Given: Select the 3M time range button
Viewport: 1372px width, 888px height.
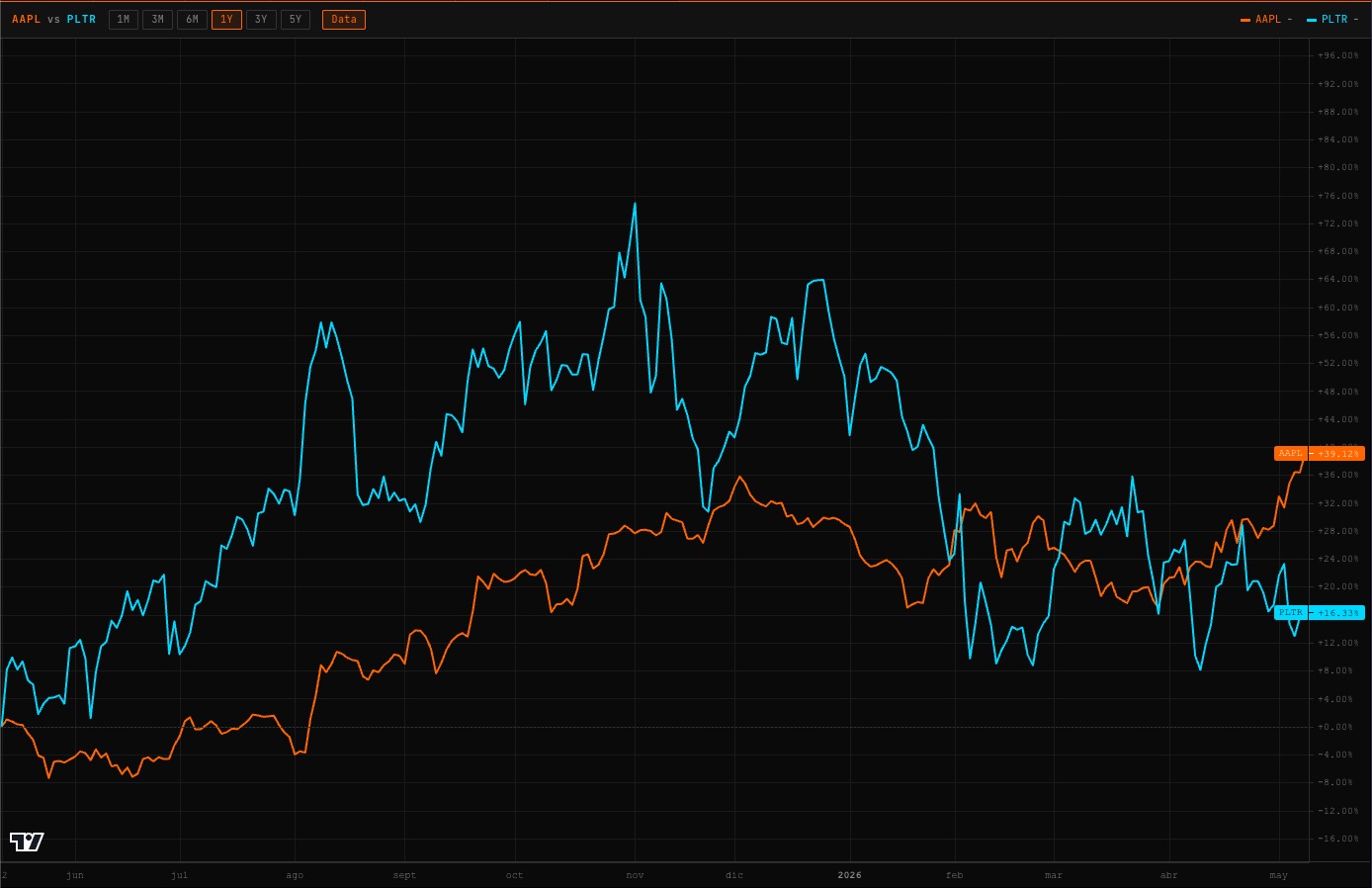Looking at the screenshot, I should [158, 19].
